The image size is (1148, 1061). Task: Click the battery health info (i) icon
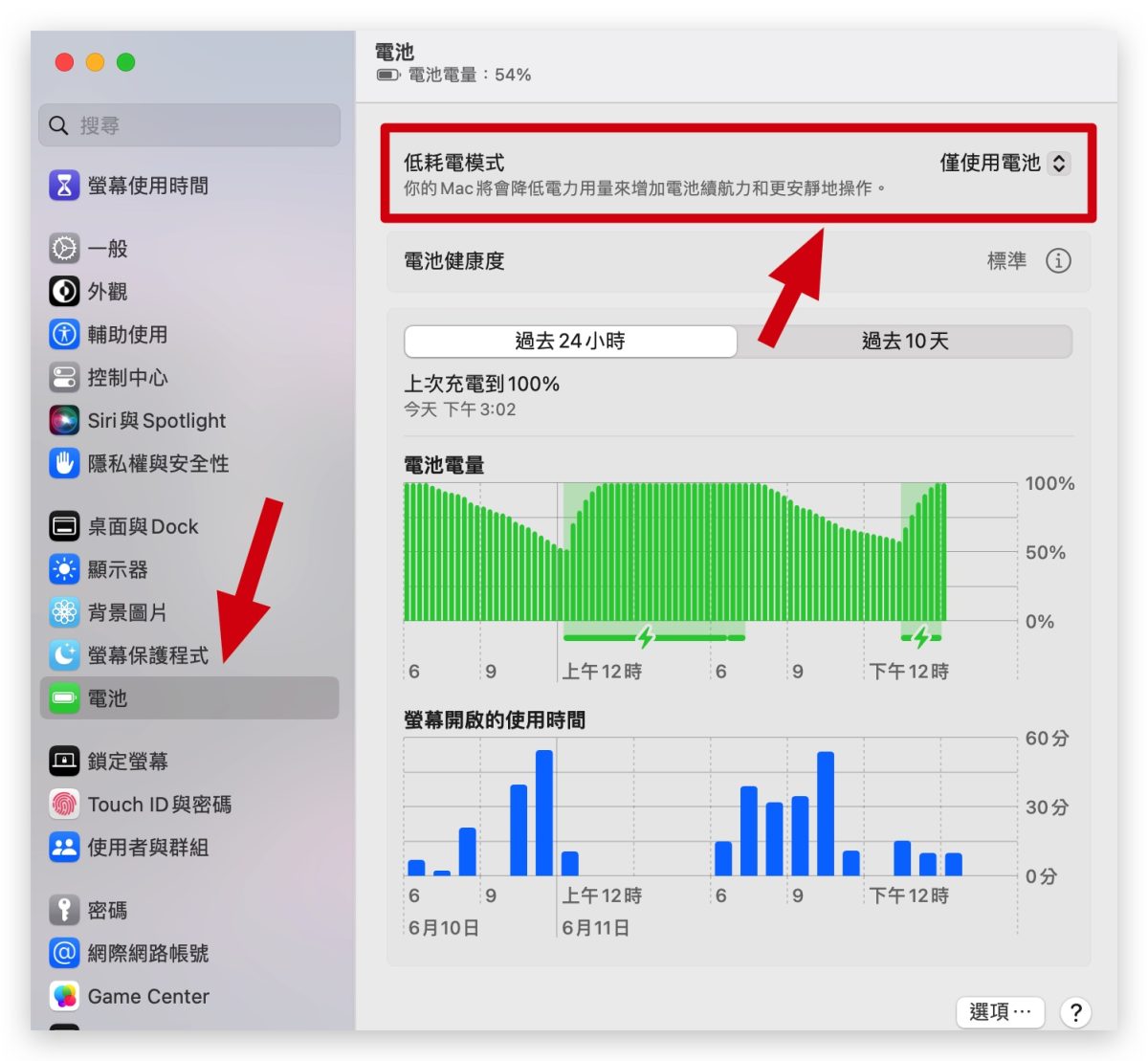pos(1058,260)
